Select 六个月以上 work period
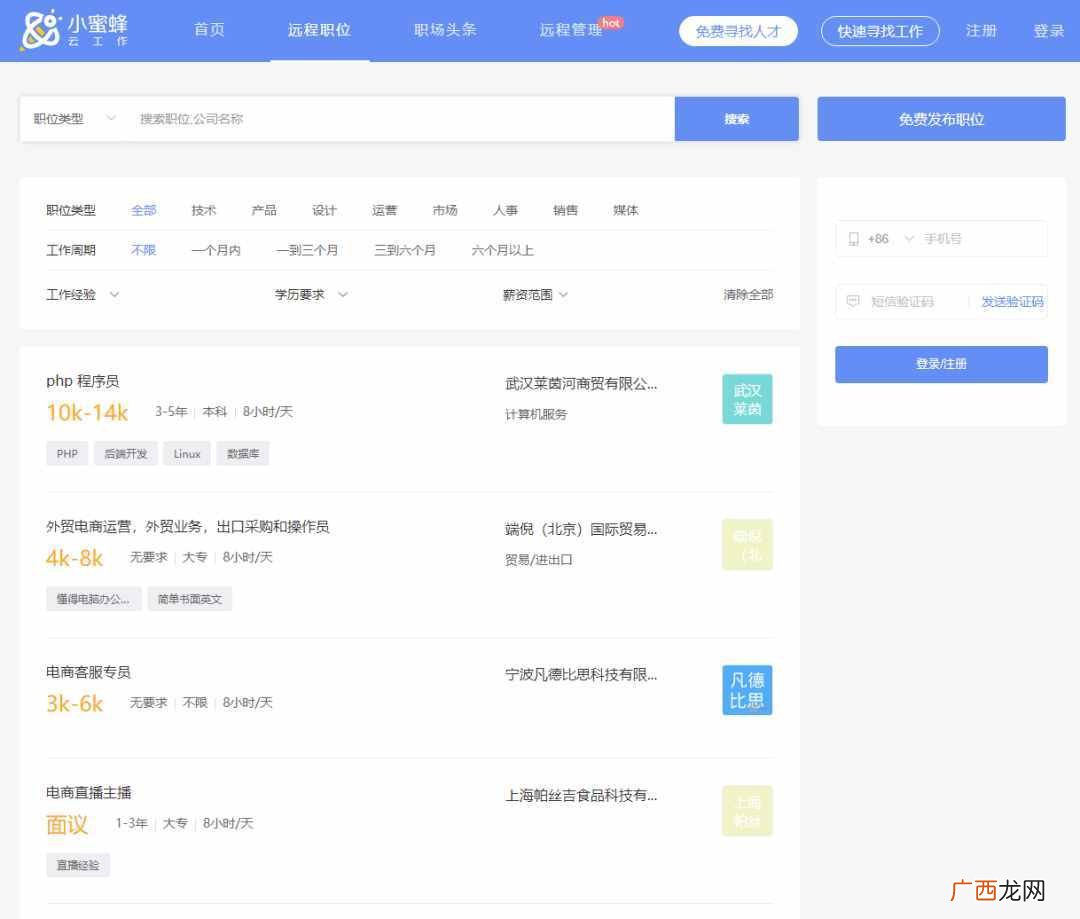The width and height of the screenshot is (1080, 919). point(502,250)
